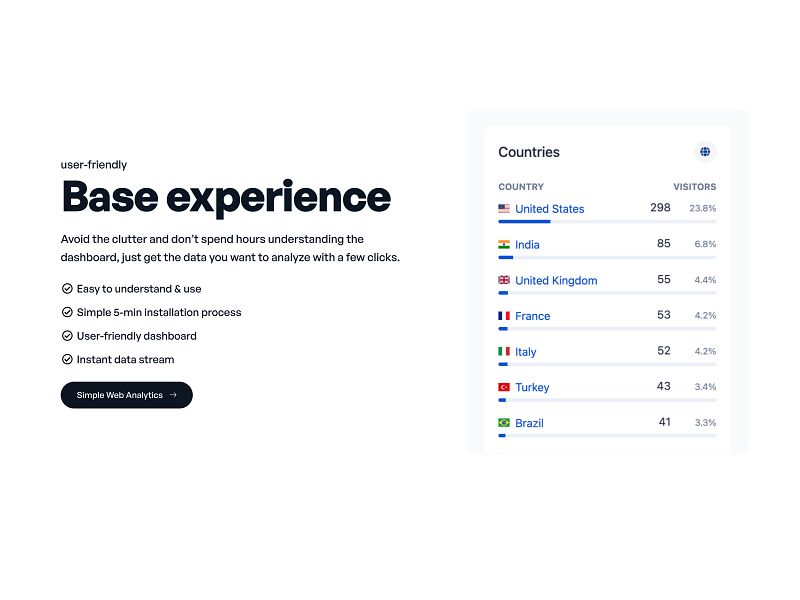Toggle the checkmark beside Simple 5-min installation process
Screen dimensions: 800x600
(x=66, y=311)
